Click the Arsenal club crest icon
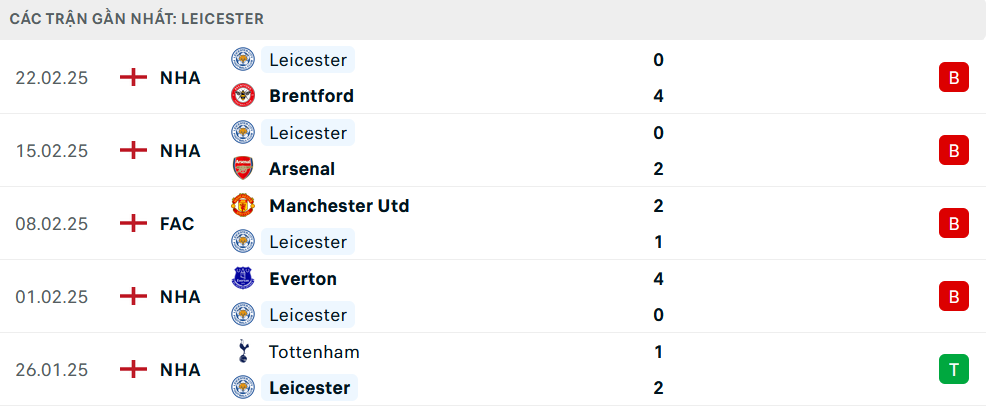The height and width of the screenshot is (407, 987). click(243, 169)
